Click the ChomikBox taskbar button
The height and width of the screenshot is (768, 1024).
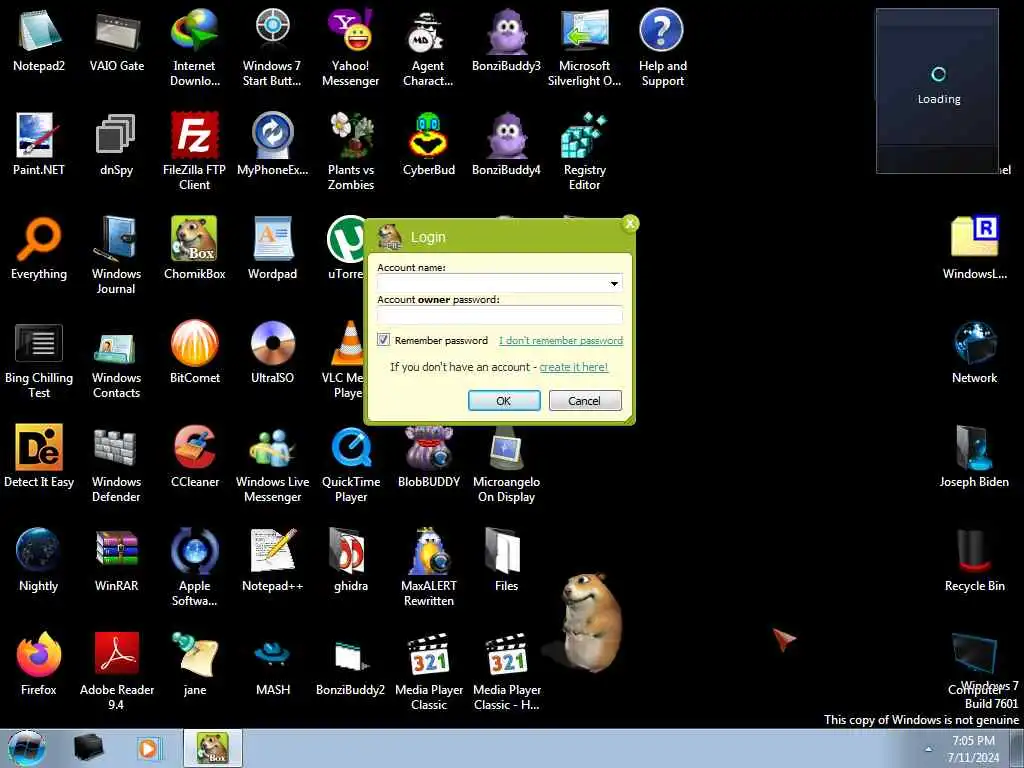click(213, 748)
